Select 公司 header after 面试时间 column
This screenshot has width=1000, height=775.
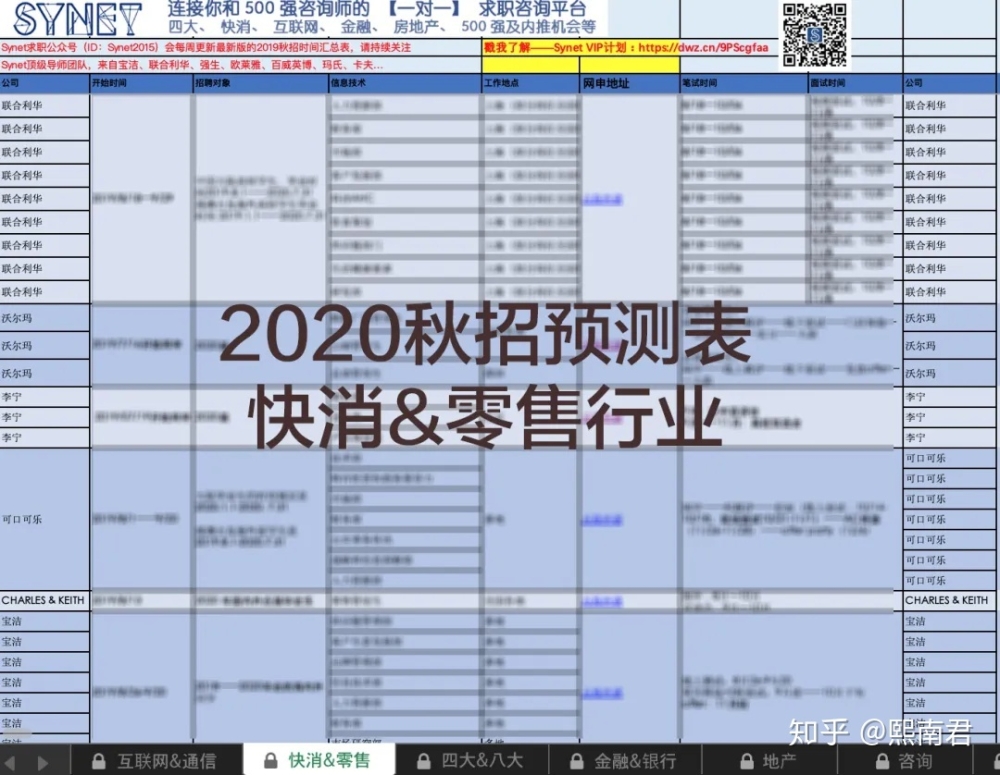click(951, 84)
